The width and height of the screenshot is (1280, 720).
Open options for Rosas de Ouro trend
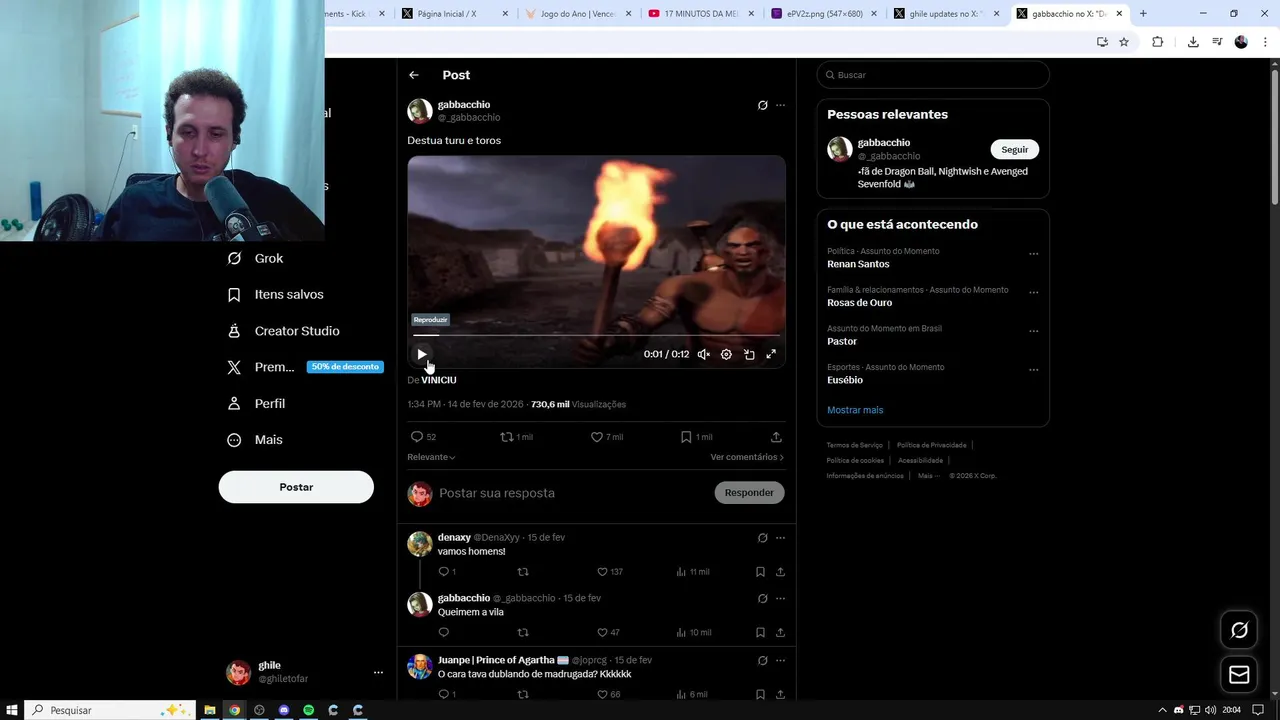[x=1034, y=293]
